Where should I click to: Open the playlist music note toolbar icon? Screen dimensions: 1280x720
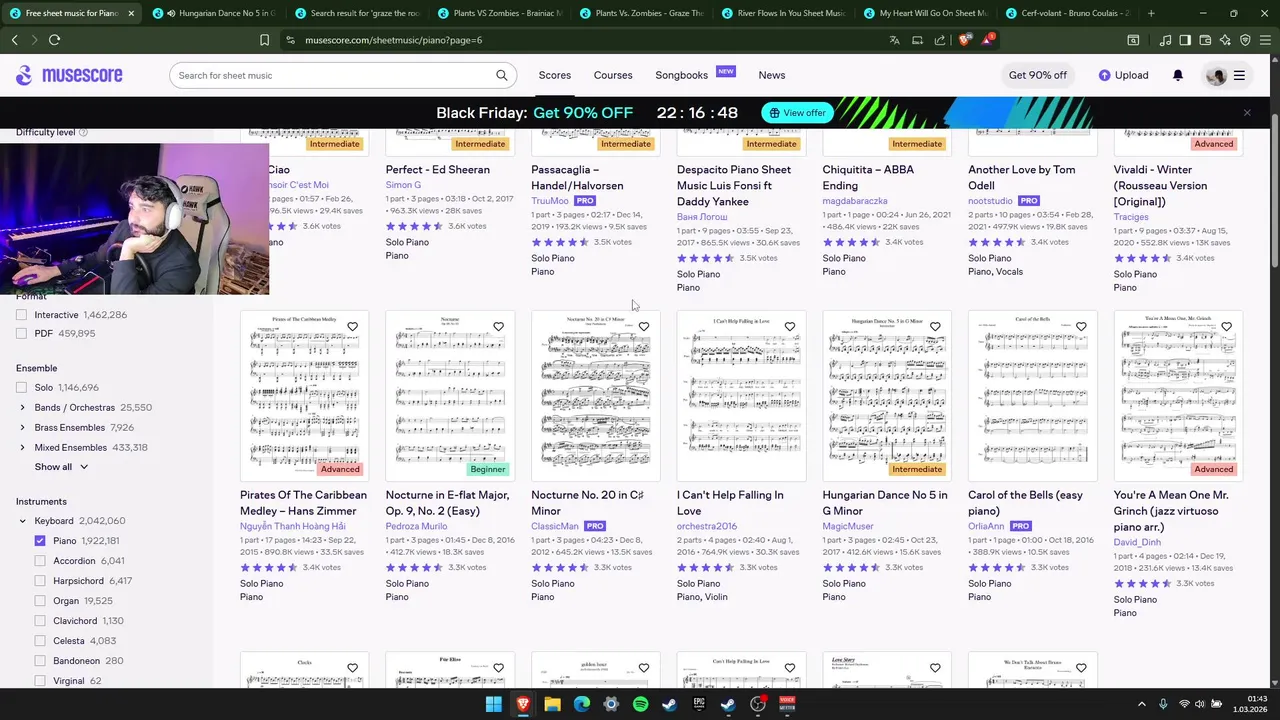coord(1165,40)
